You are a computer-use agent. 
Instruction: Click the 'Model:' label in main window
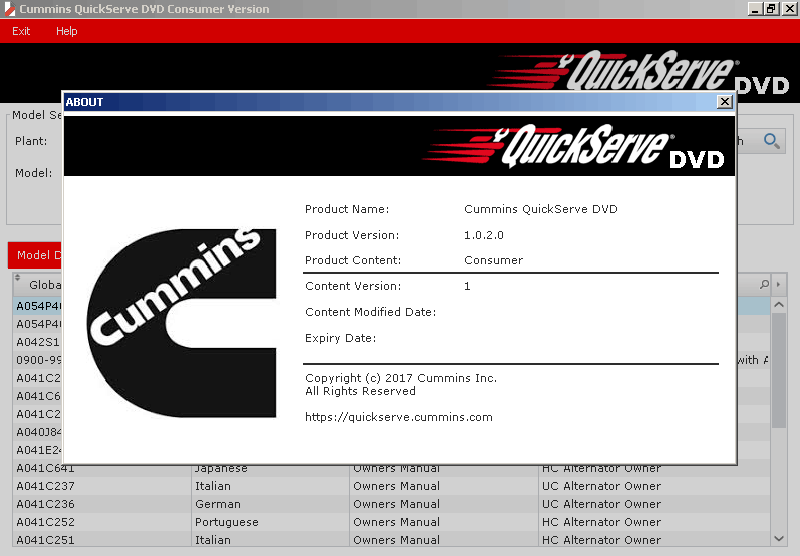34,173
